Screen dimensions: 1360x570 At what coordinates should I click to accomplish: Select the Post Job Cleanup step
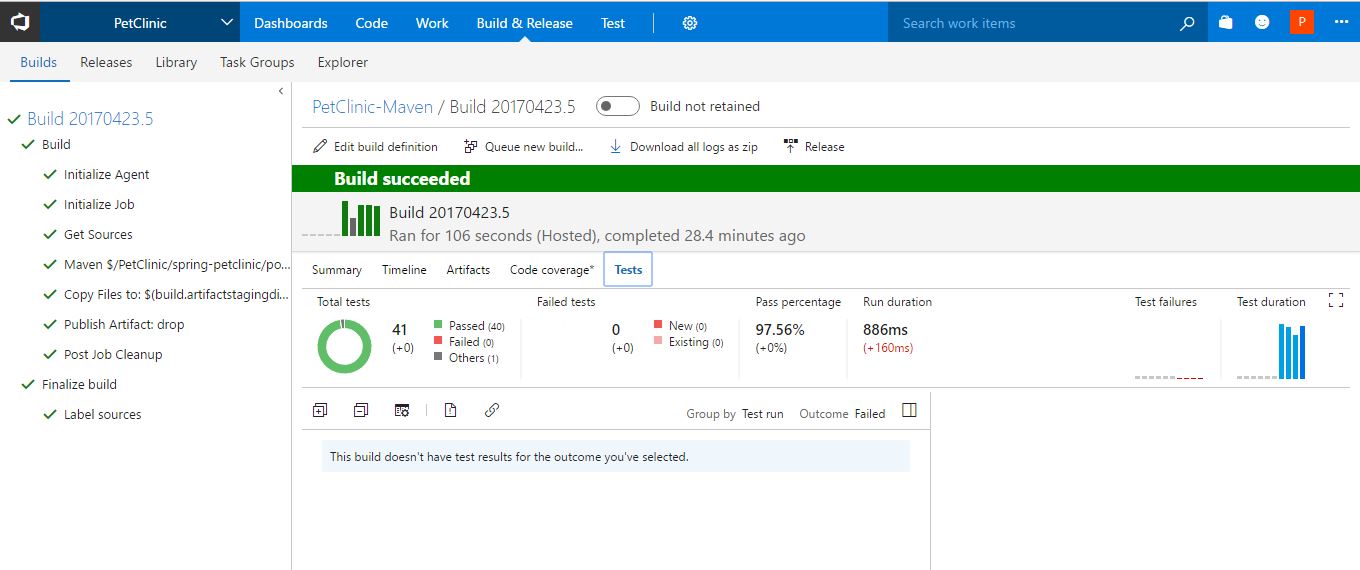(113, 354)
